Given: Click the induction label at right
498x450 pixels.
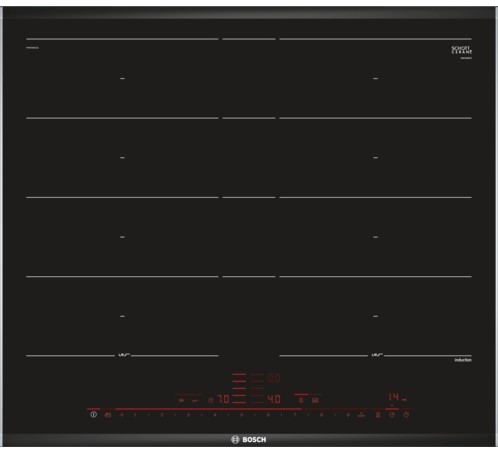Looking at the screenshot, I should pos(463,360).
